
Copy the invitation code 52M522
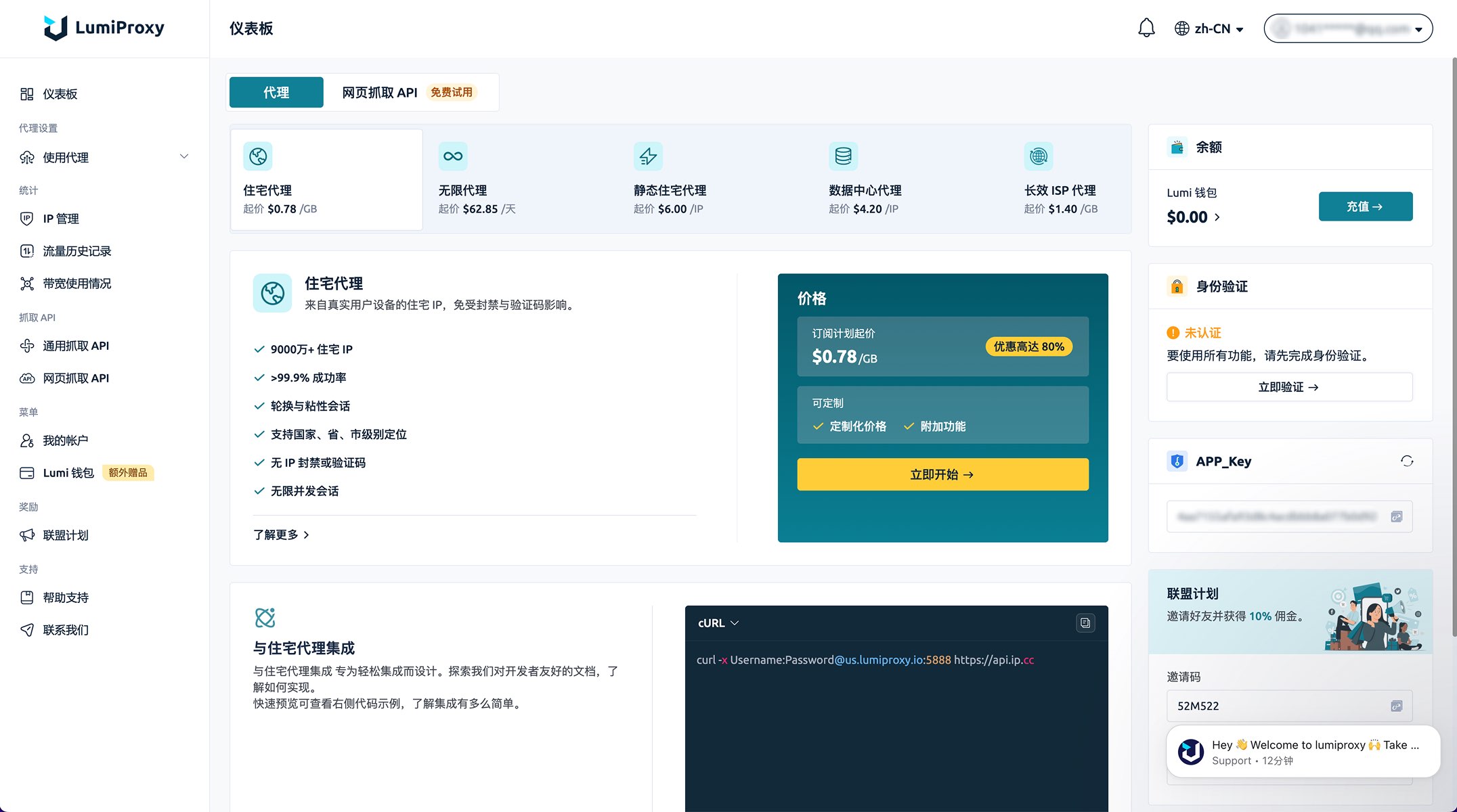click(1396, 706)
